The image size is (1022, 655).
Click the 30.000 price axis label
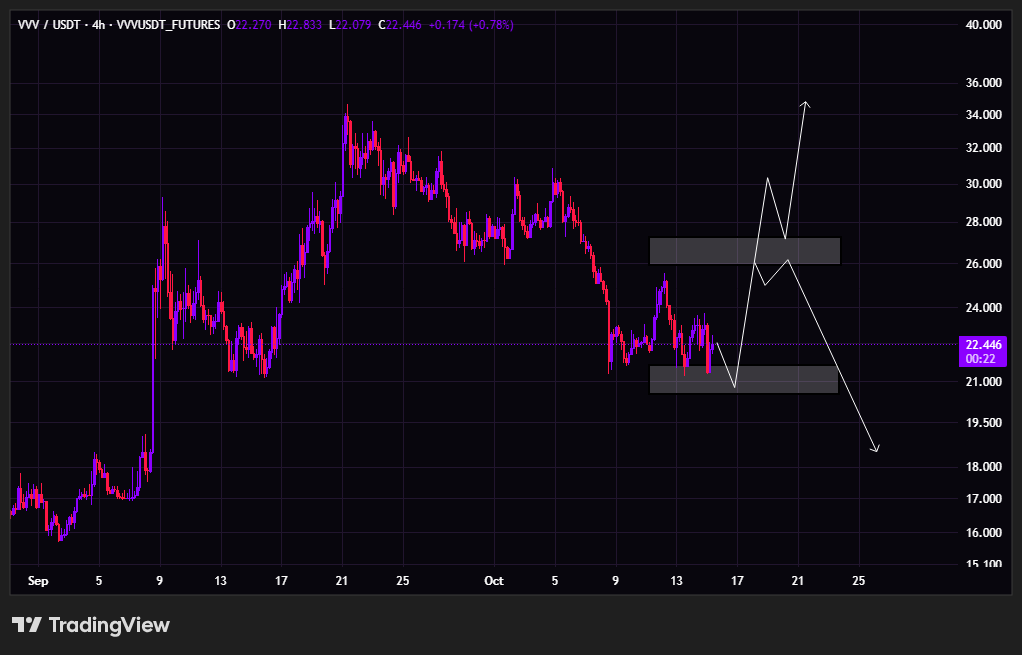tap(984, 184)
